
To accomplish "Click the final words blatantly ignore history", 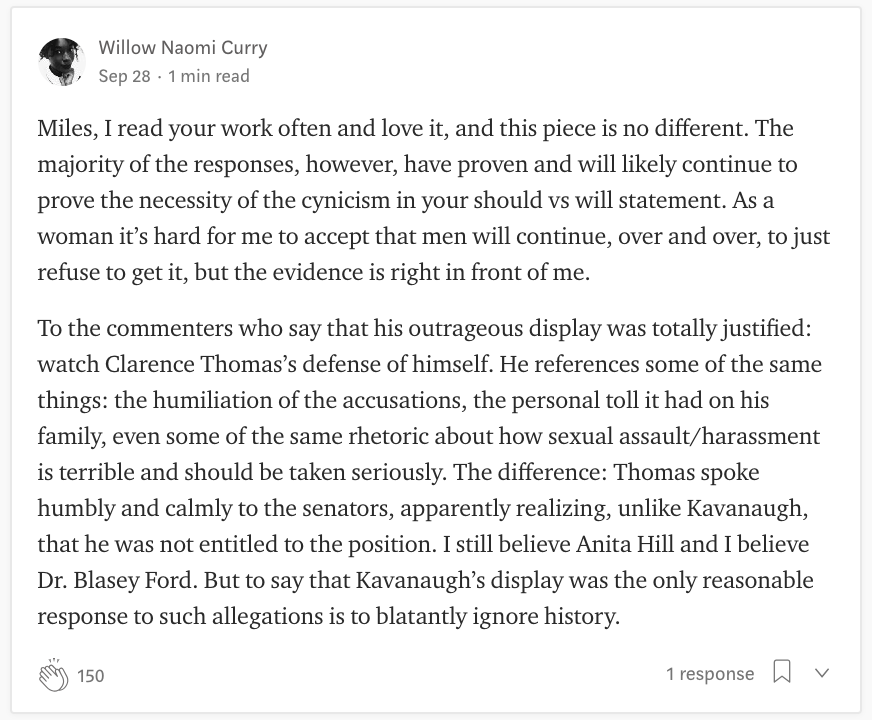I will (498, 617).
